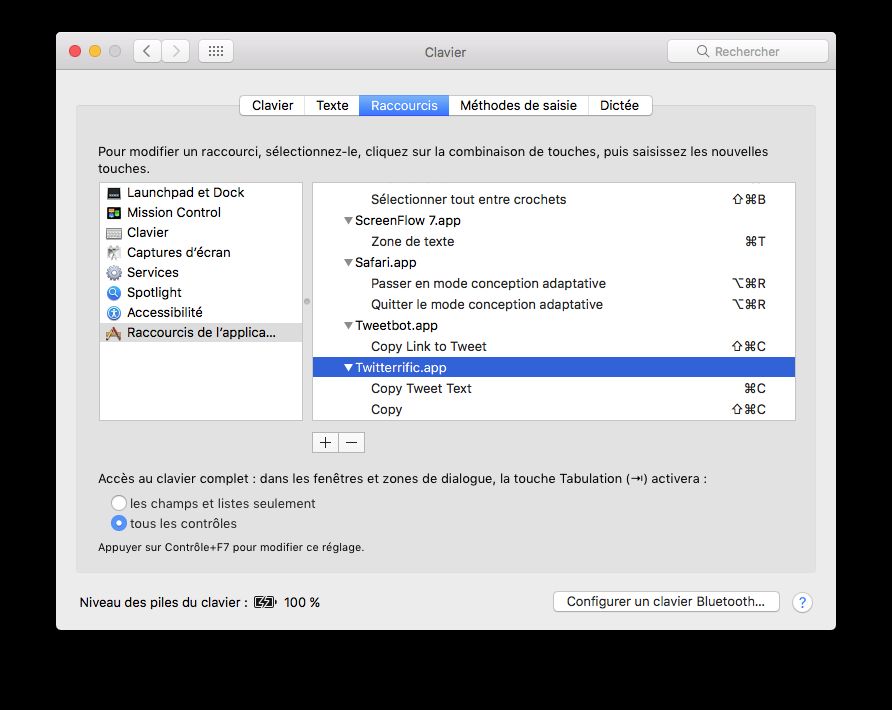Click the Raccourcis de l'application icon

[114, 333]
